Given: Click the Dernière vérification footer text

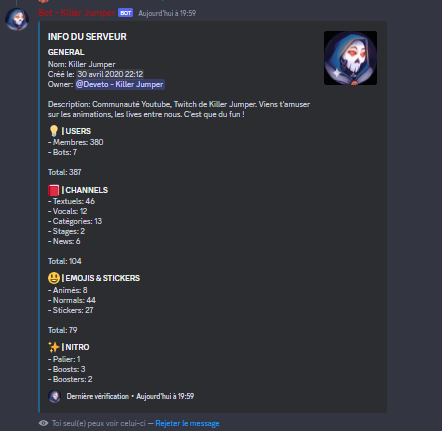Looking at the screenshot, I should pos(98,396).
